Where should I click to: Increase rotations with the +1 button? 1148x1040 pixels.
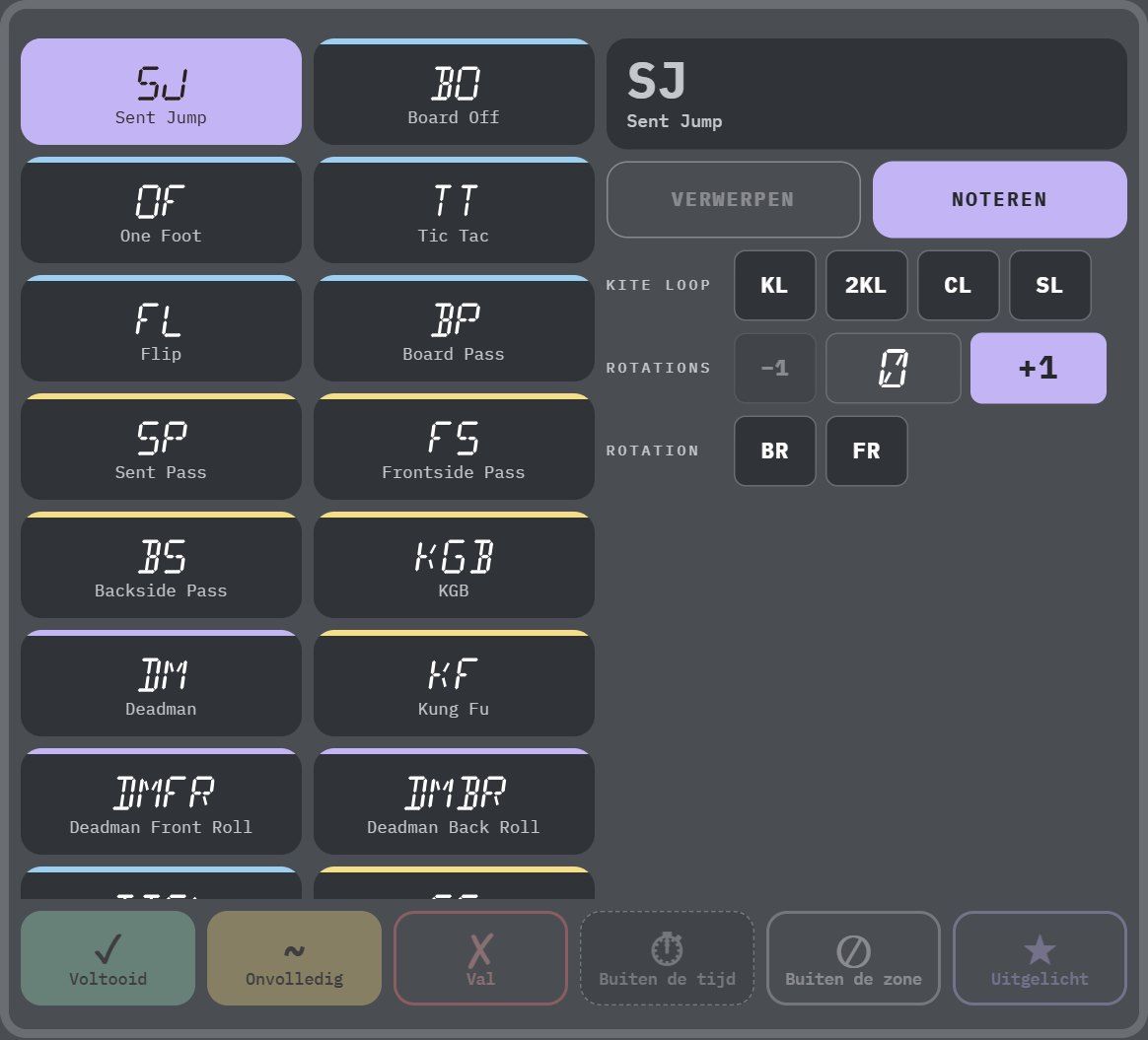click(x=1039, y=368)
